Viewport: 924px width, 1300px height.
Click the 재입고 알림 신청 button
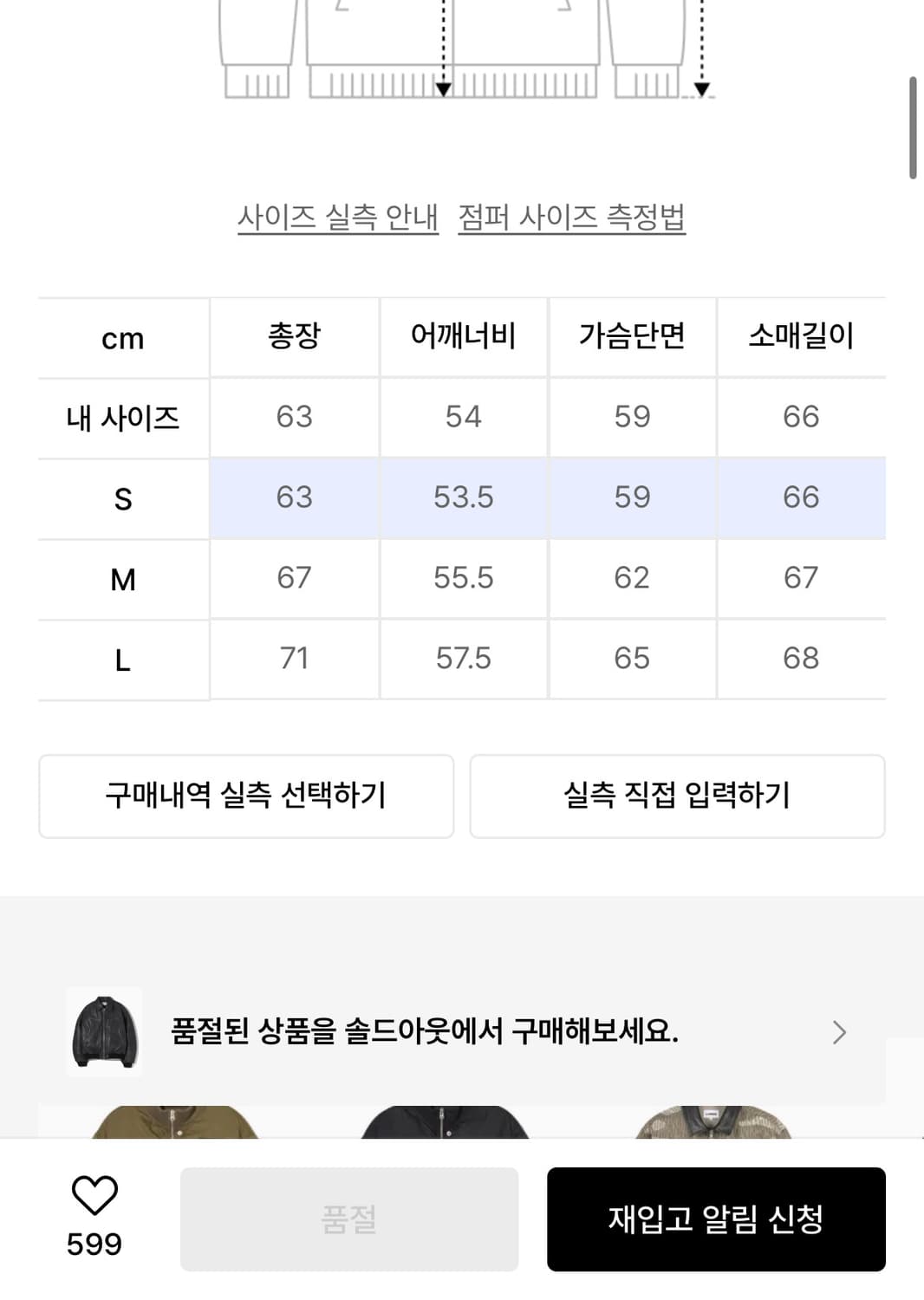pyautogui.click(x=716, y=1219)
